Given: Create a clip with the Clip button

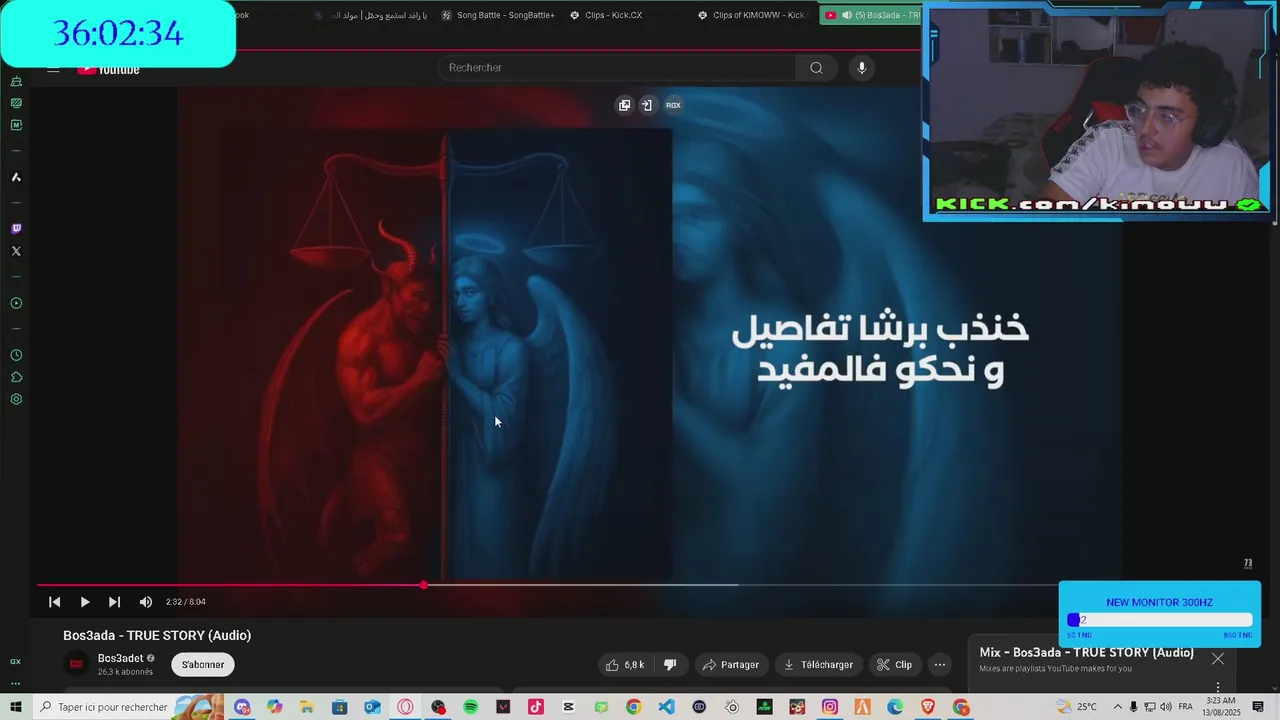Looking at the screenshot, I should (894, 665).
